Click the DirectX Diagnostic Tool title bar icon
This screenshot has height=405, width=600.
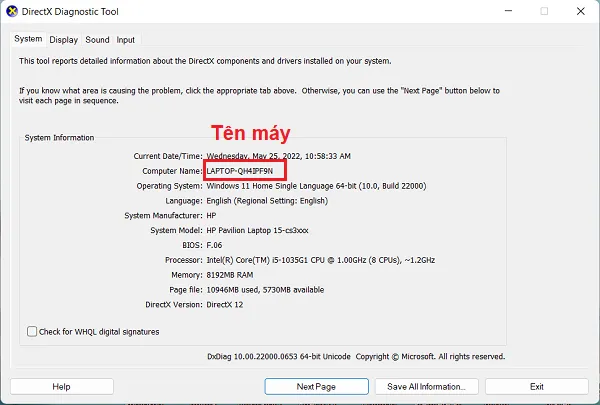12,11
